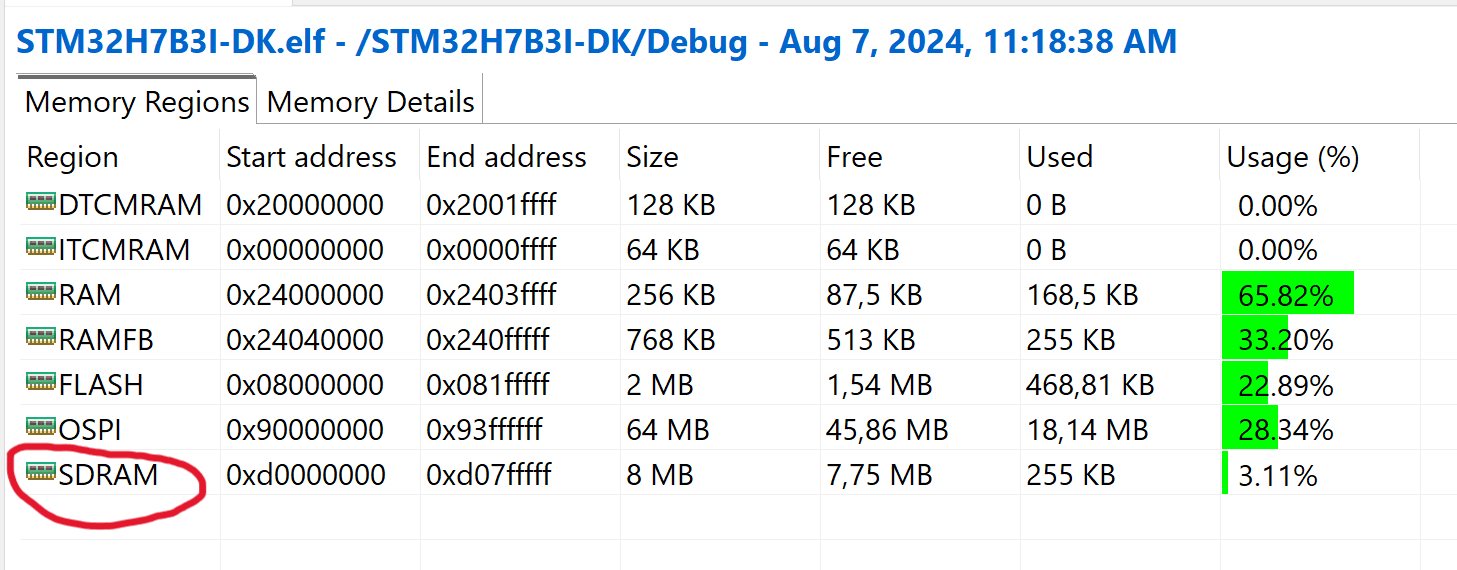This screenshot has width=1457, height=570.
Task: Sort by the Region column header
Action: (73, 157)
